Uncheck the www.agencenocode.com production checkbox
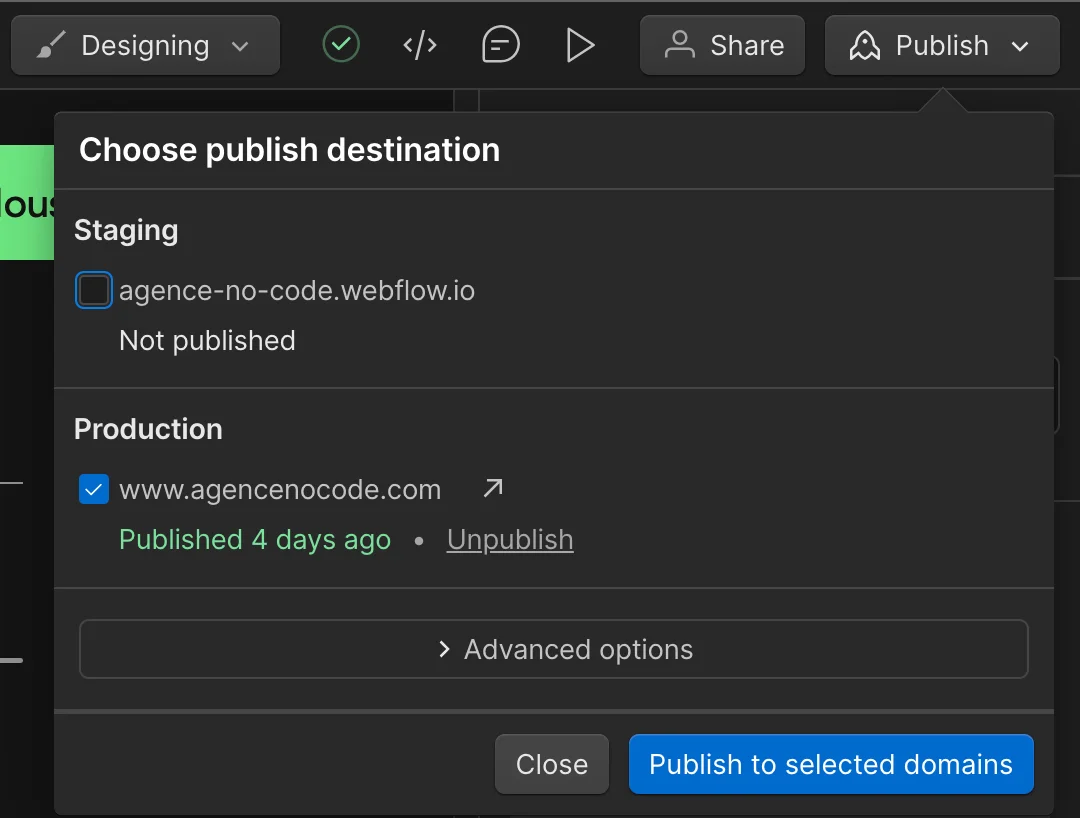1080x818 pixels. [x=94, y=490]
